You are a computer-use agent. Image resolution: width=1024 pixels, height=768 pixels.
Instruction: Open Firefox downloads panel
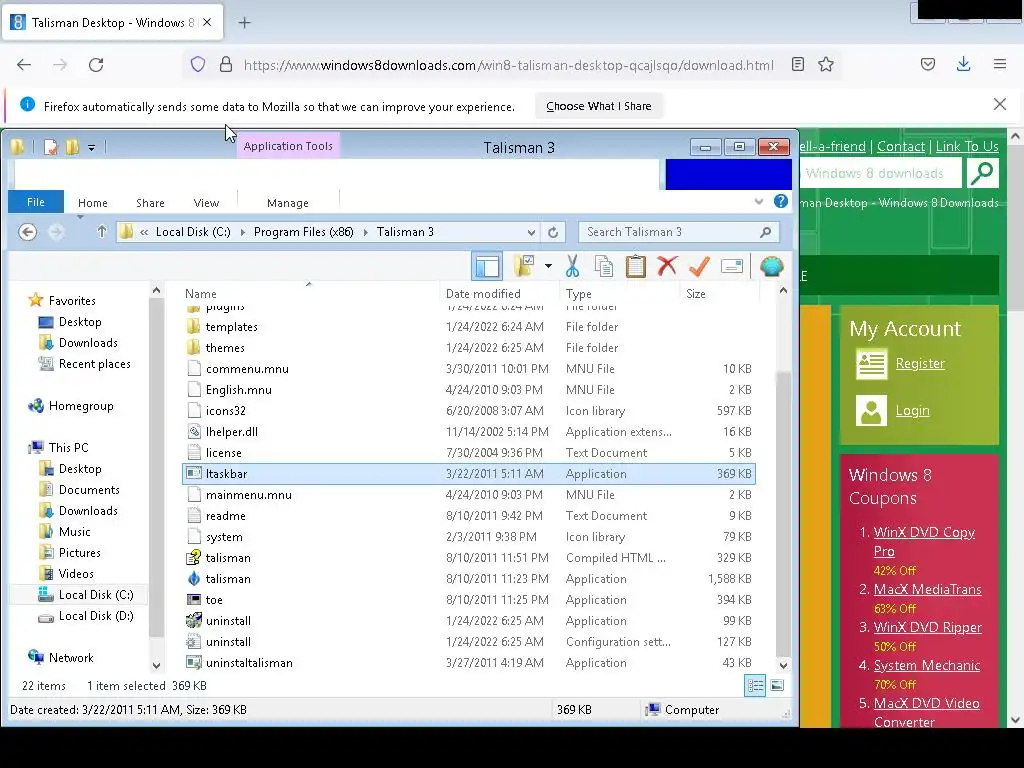tap(963, 64)
